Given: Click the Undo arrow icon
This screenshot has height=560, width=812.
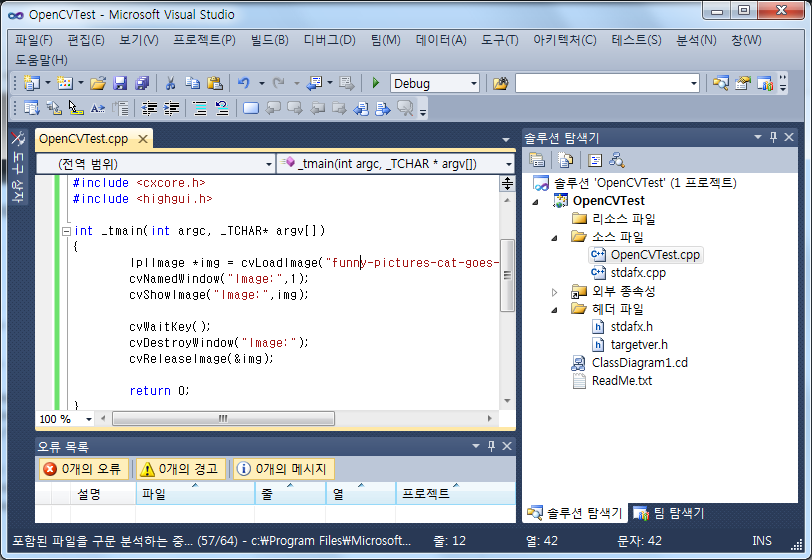Looking at the screenshot, I should pos(243,83).
